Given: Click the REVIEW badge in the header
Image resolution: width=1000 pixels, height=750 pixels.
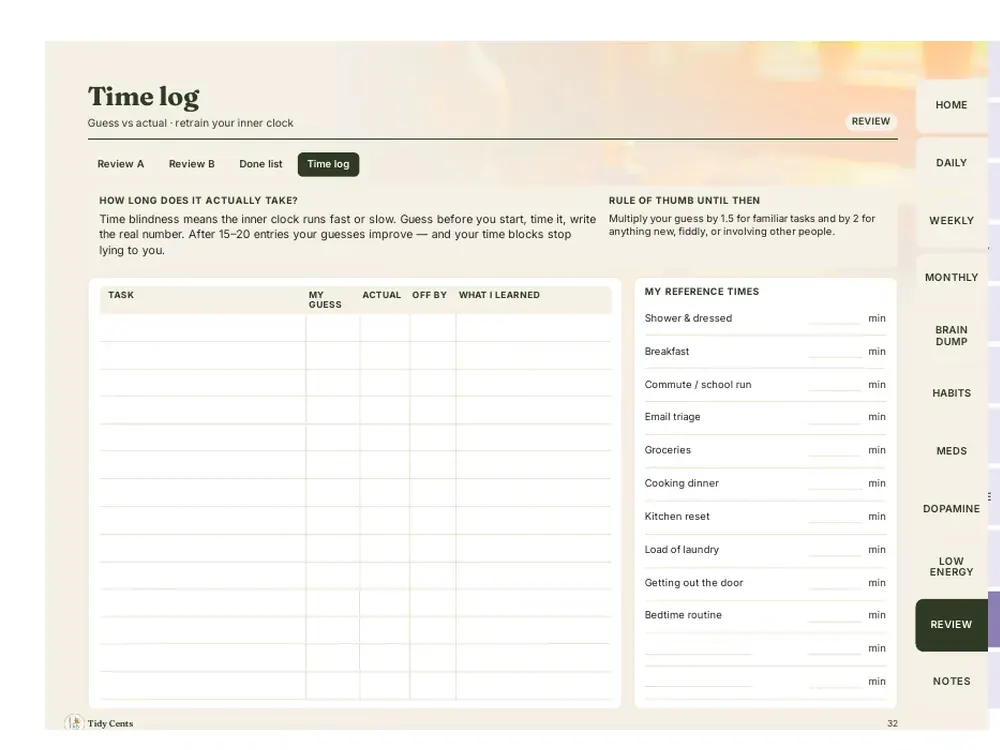Looking at the screenshot, I should [x=871, y=121].
